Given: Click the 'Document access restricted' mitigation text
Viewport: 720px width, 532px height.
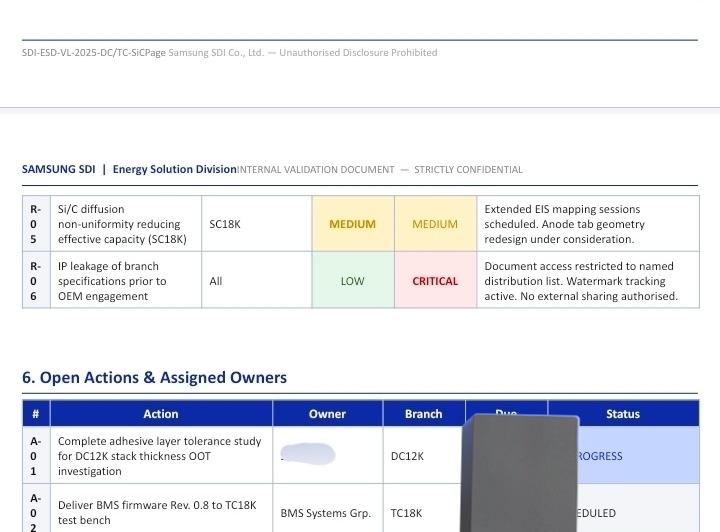Looking at the screenshot, I should tap(580, 281).
